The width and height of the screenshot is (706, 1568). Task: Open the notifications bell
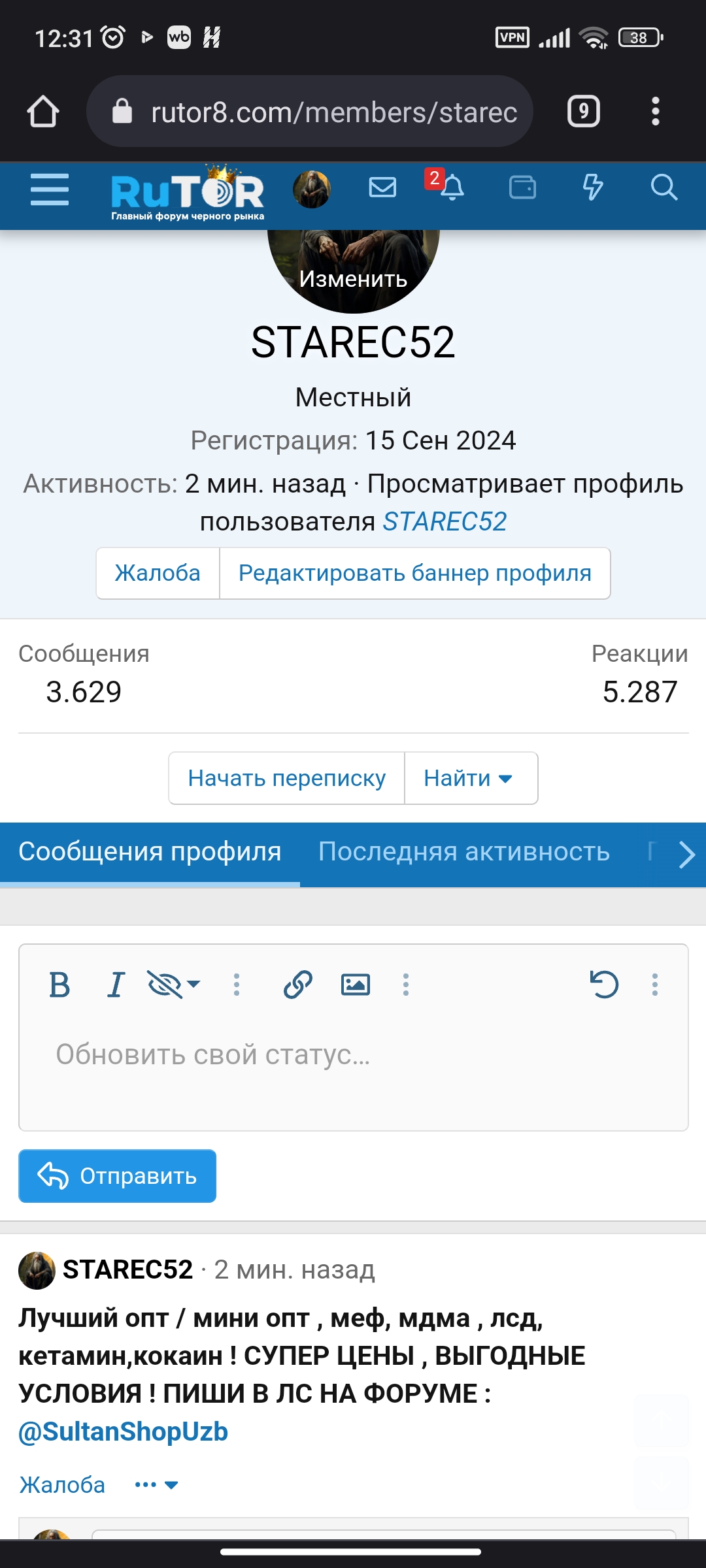point(452,188)
